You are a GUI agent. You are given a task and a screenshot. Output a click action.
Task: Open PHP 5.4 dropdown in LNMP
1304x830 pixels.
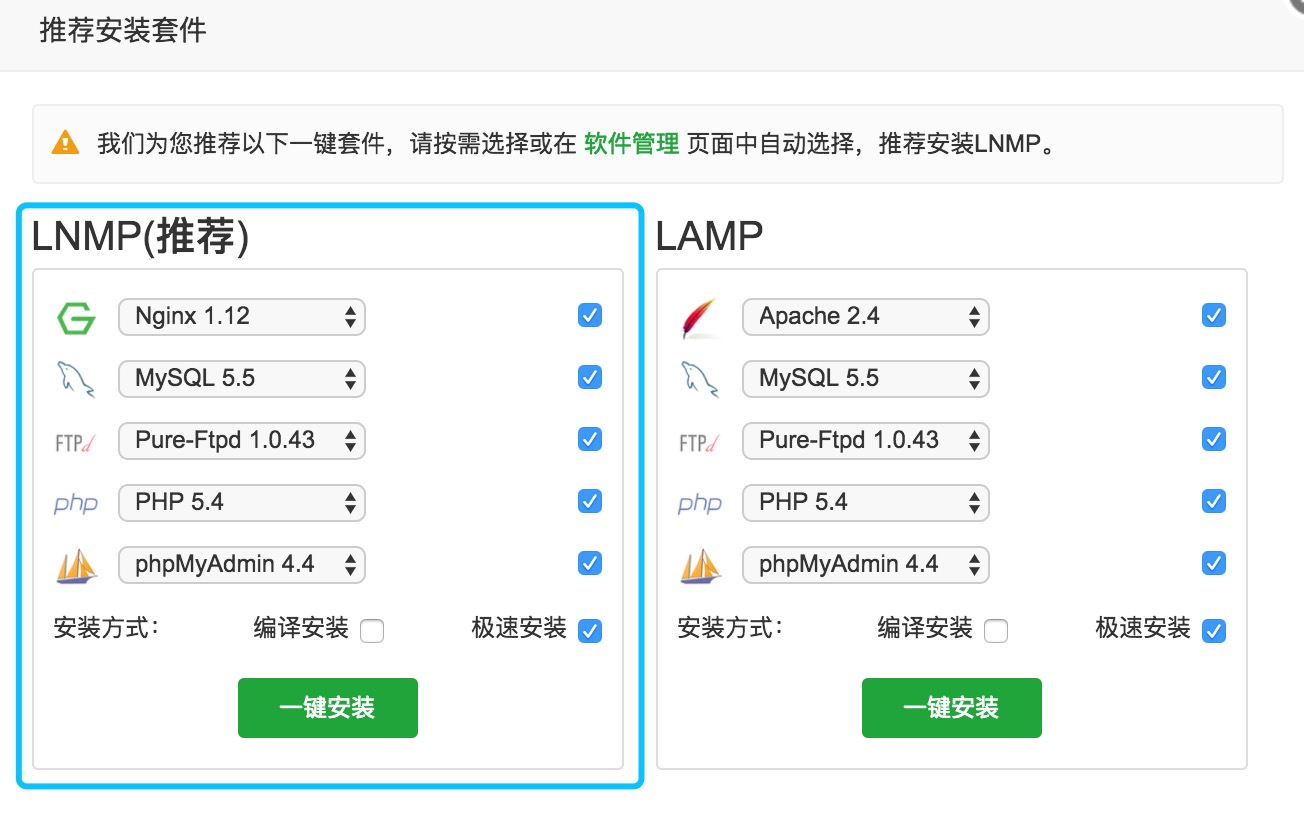tap(242, 503)
